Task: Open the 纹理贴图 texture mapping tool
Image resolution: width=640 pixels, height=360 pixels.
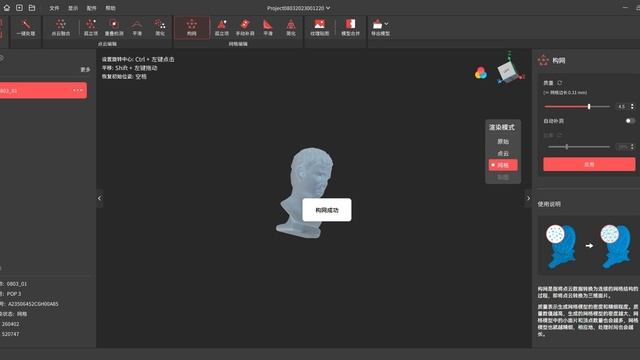Action: click(320, 27)
